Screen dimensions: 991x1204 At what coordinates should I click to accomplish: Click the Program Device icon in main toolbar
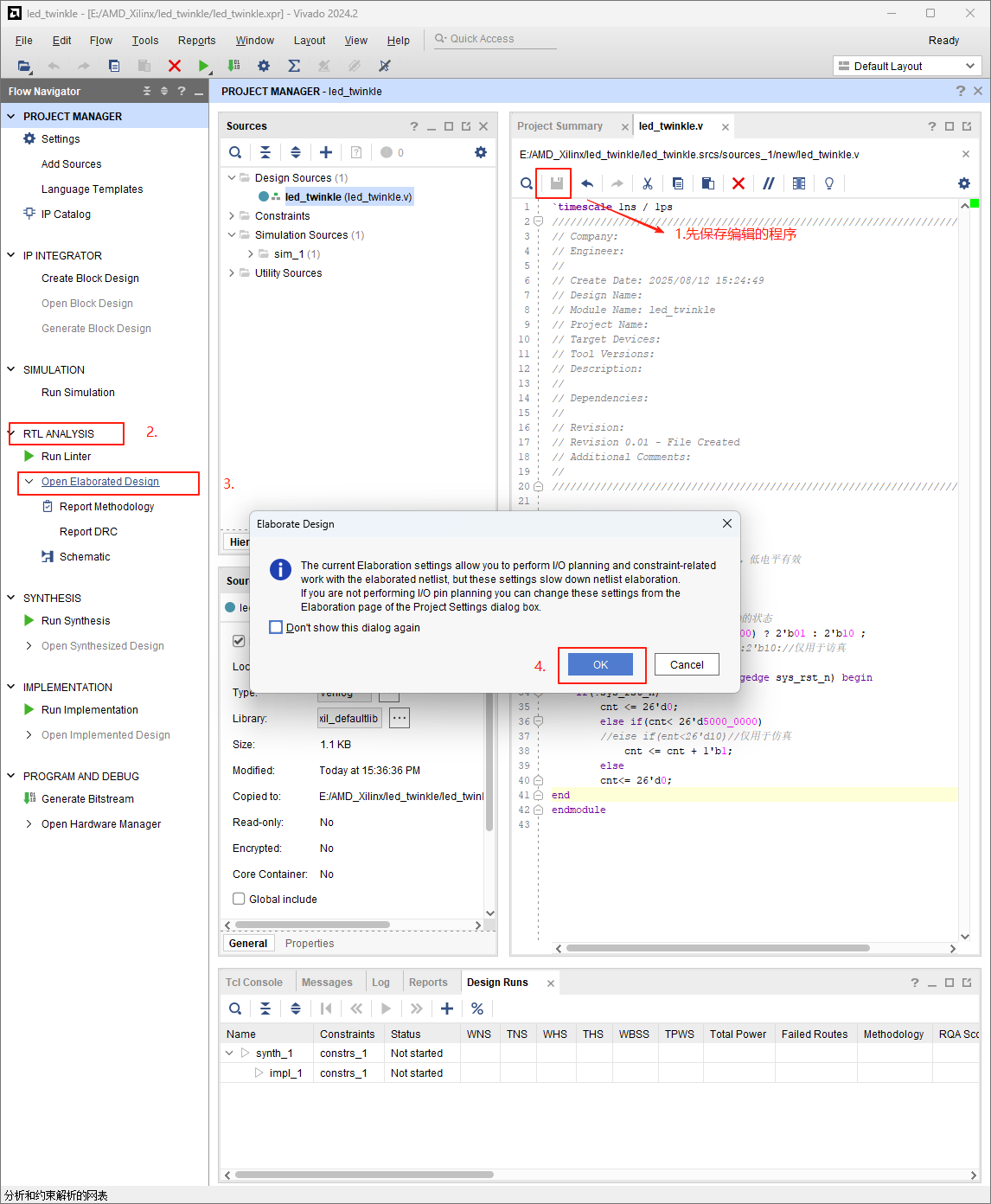(x=233, y=66)
